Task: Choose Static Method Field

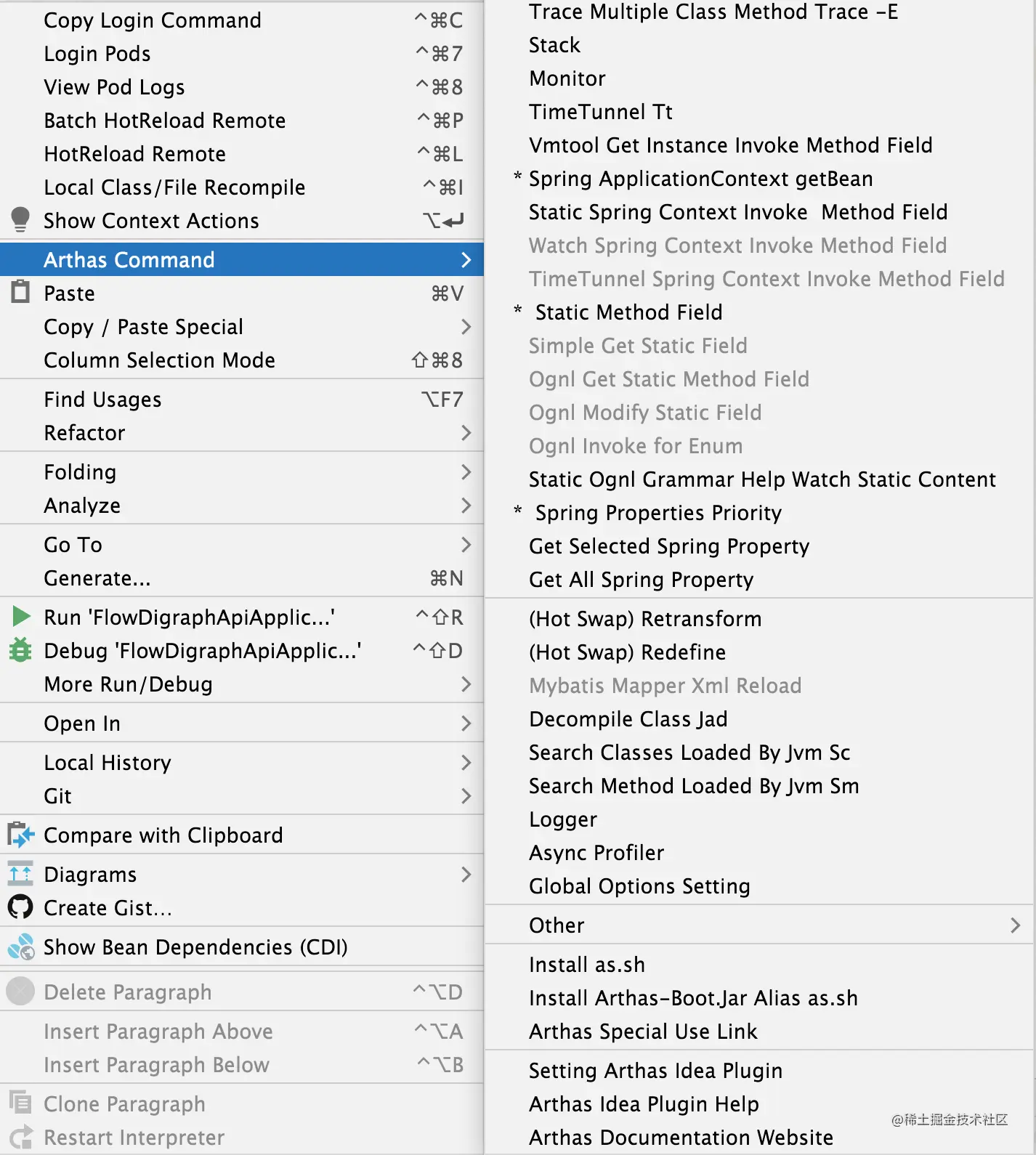Action: pos(759,312)
